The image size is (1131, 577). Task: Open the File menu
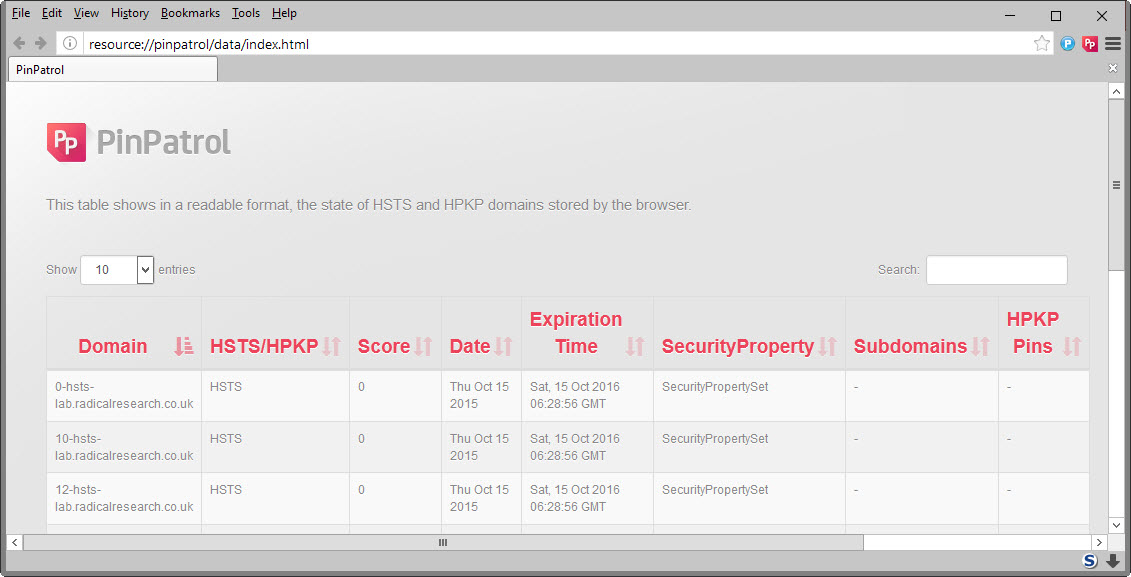click(21, 13)
